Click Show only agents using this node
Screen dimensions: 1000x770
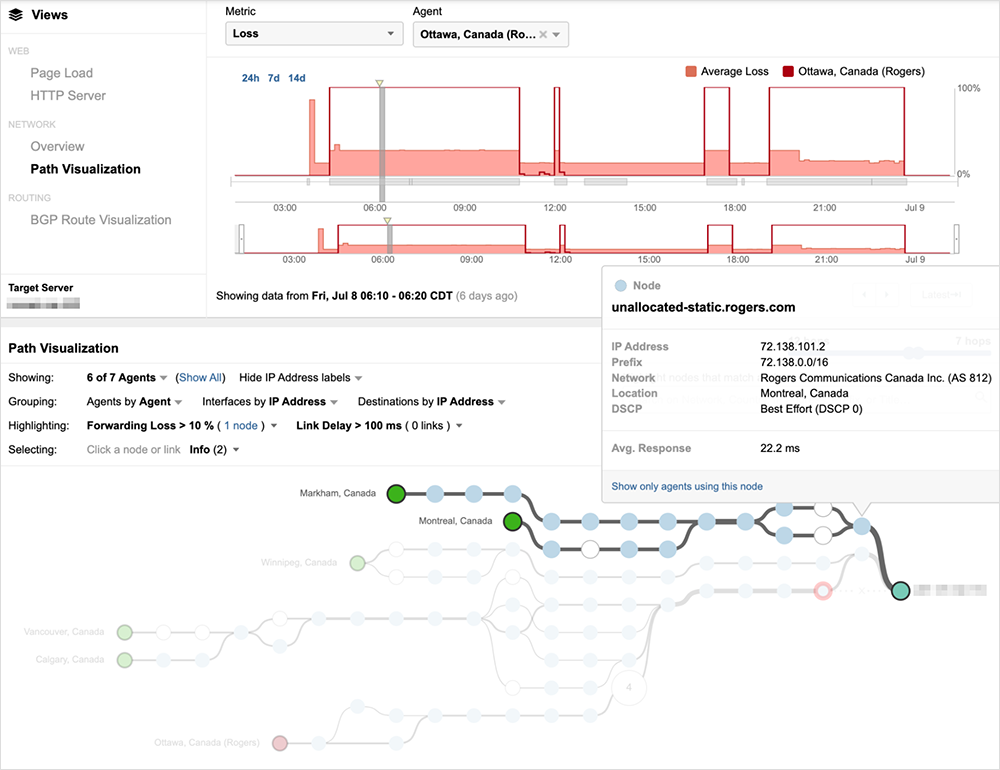[x=687, y=486]
